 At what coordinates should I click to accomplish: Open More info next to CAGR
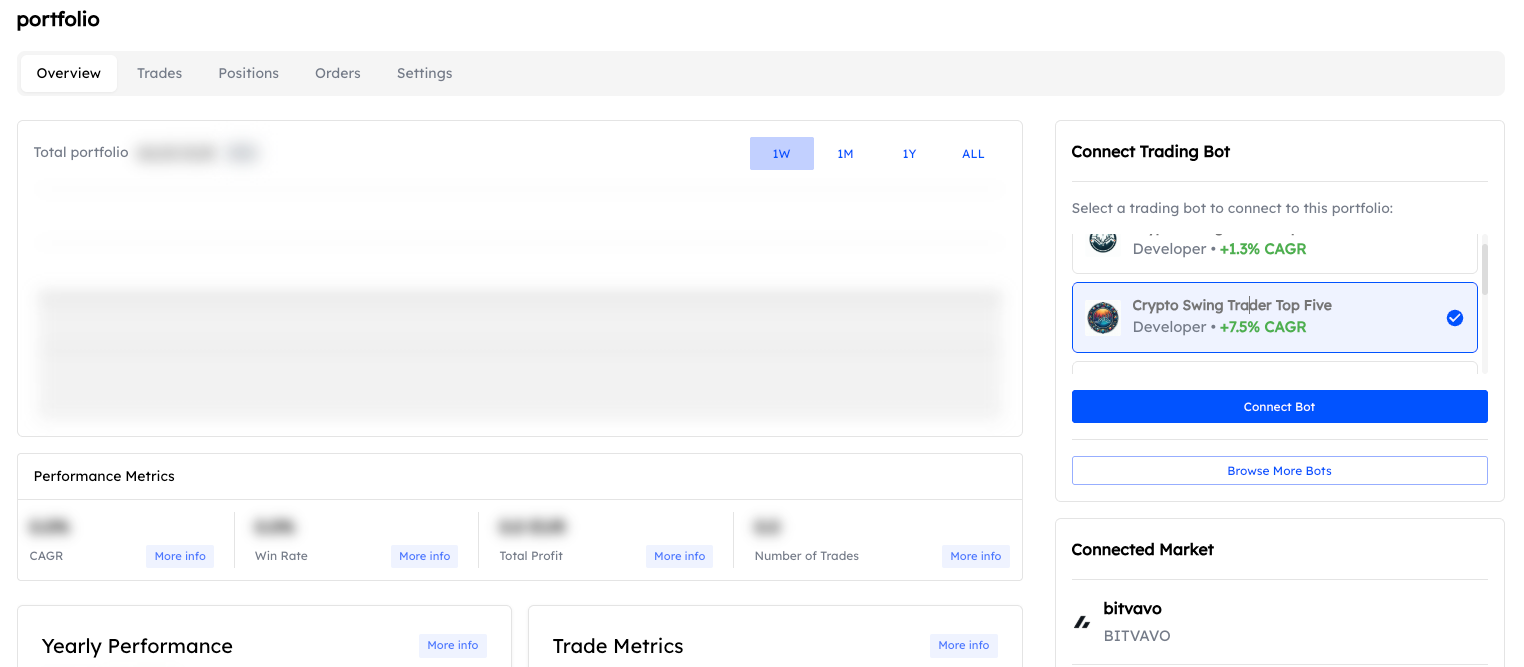(179, 555)
